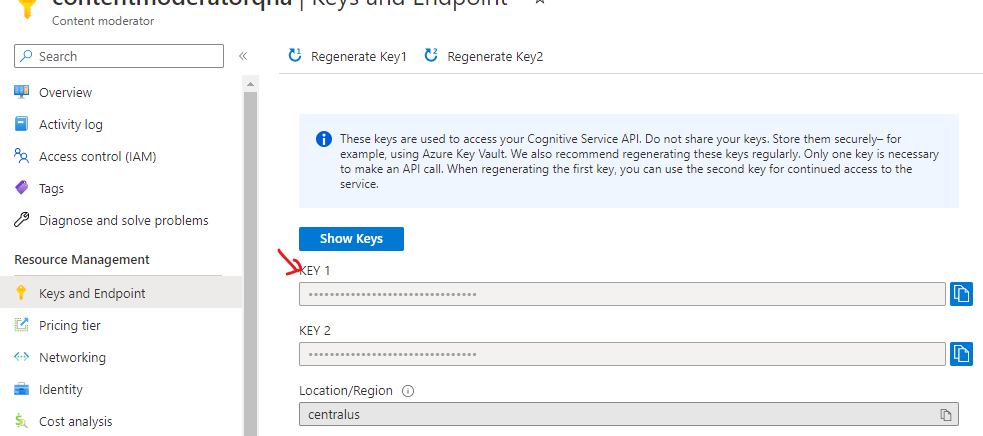This screenshot has height=436, width=983.
Task: Click the Regenerate Key2 refresh icon
Action: tap(431, 56)
